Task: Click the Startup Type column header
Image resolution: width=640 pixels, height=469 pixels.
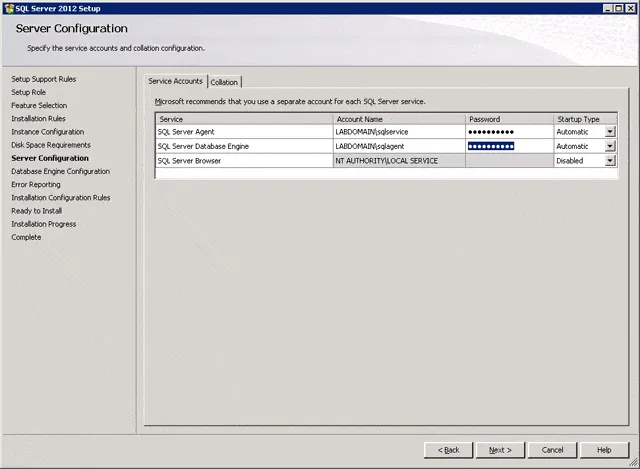Action: [x=584, y=119]
